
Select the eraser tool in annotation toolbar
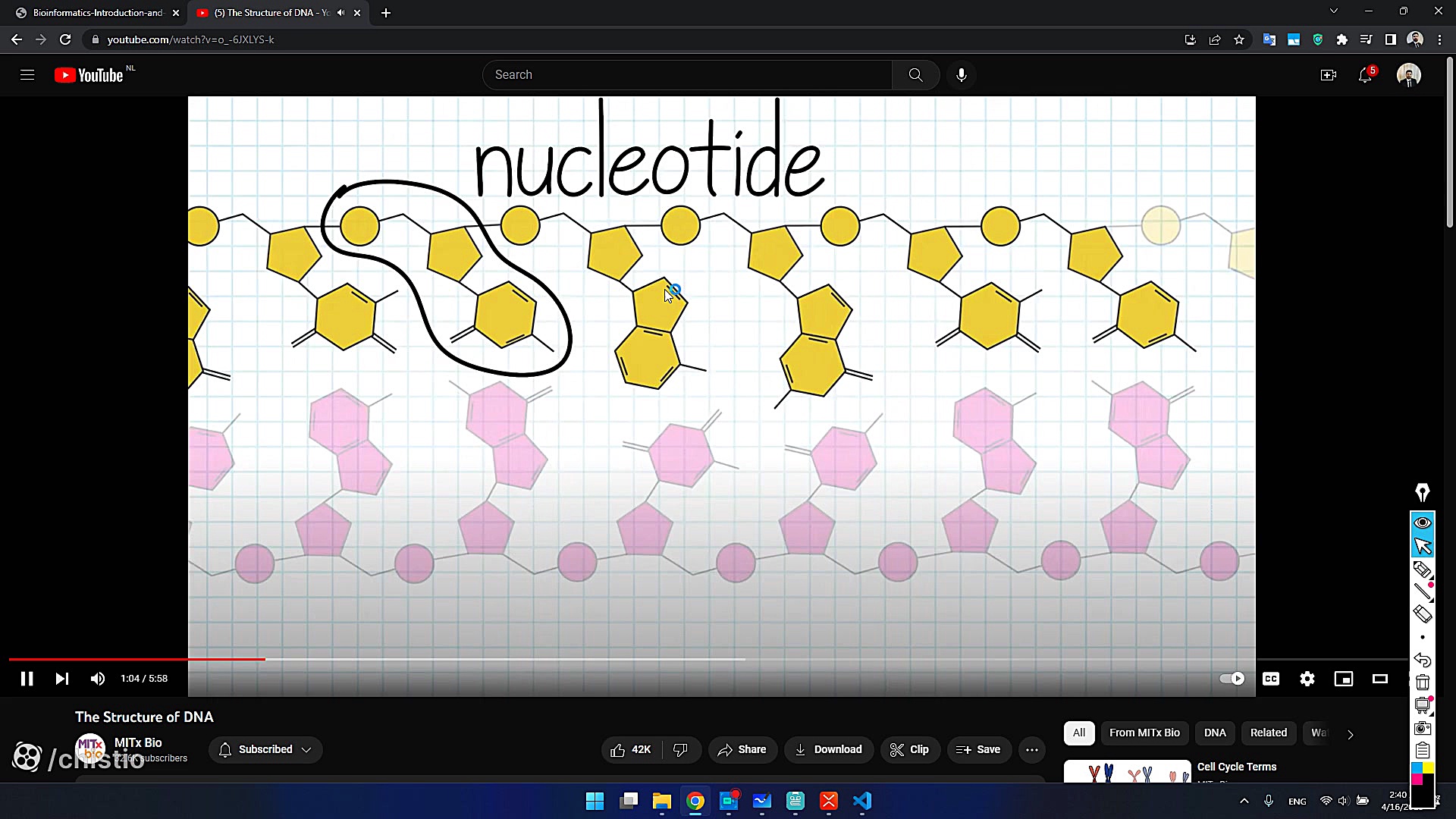pyautogui.click(x=1423, y=613)
